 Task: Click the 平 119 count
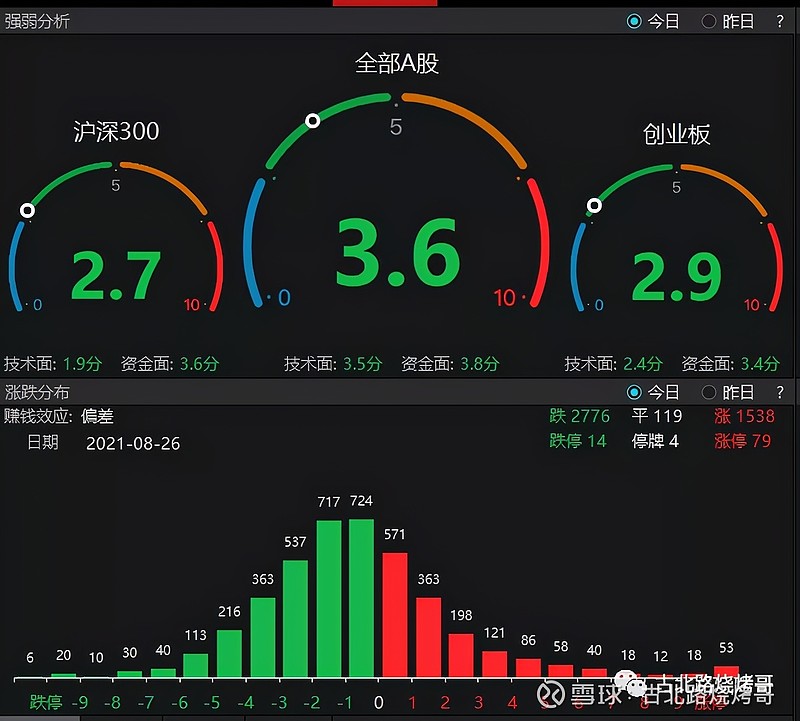657,416
